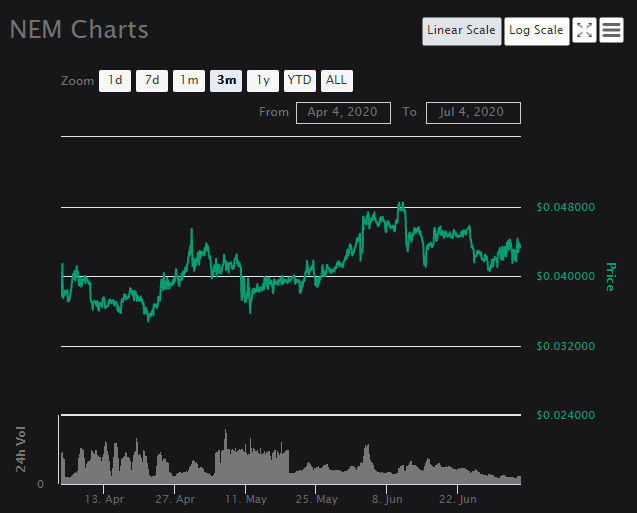The height and width of the screenshot is (513, 637).
Task: Edit the From date Apr 4, 2020
Action: point(343,113)
